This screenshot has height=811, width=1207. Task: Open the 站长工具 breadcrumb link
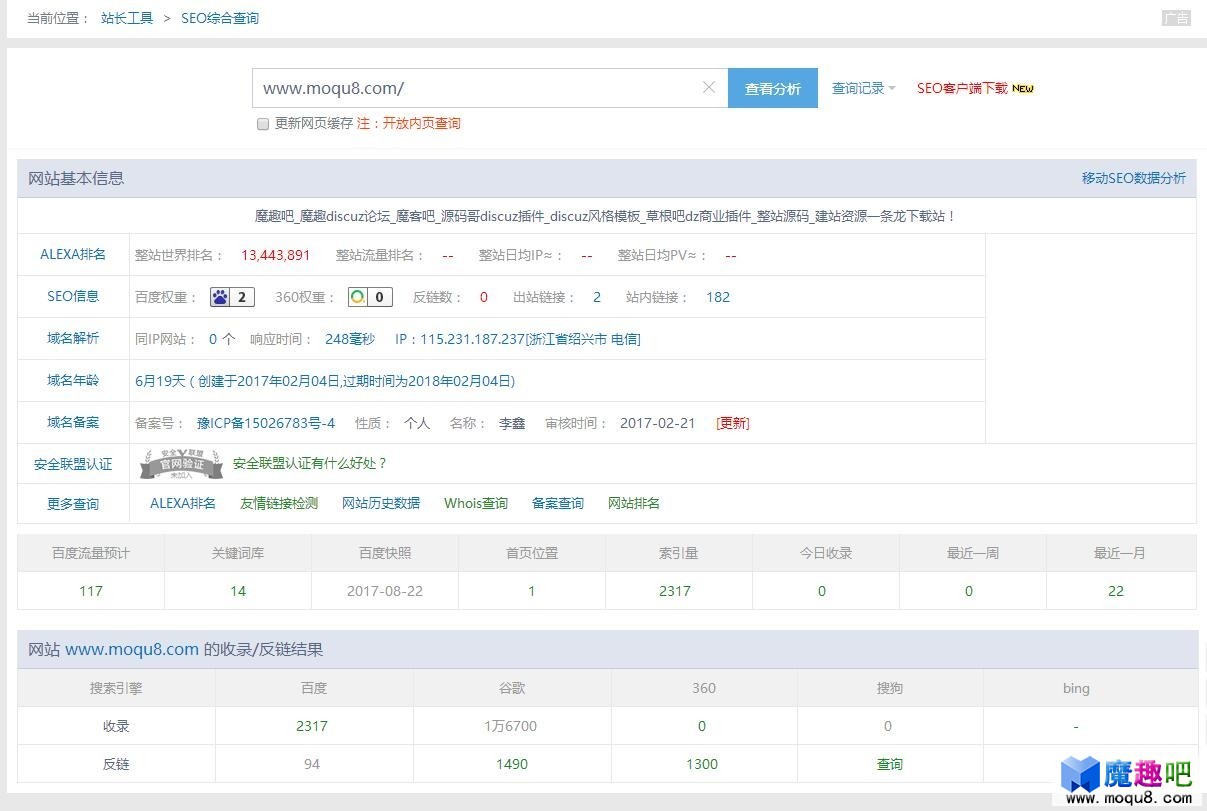tap(127, 18)
